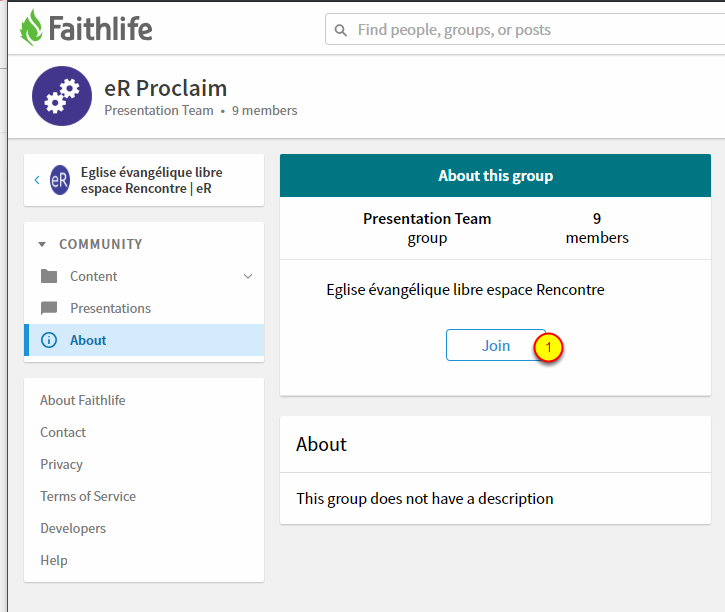Click the eR Proclaim gears avatar

pos(62,96)
